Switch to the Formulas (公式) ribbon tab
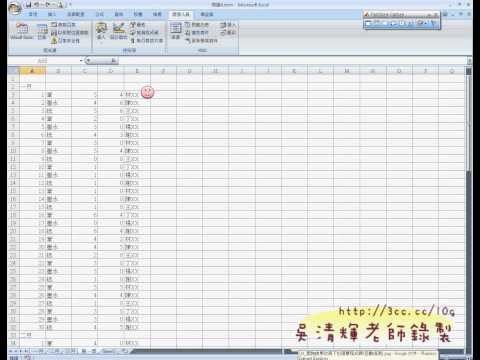480x360 pixels. [x=100, y=14]
